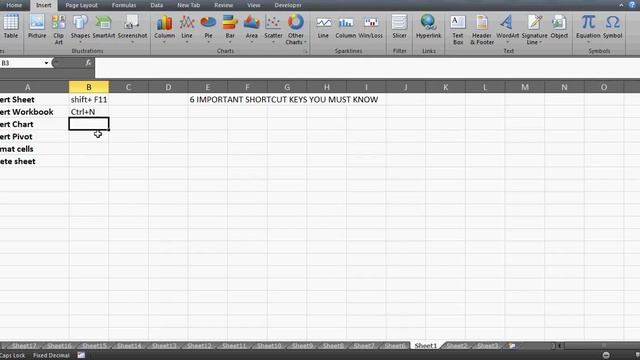Image resolution: width=640 pixels, height=360 pixels.
Task: Insert a Text Box
Action: point(458,29)
